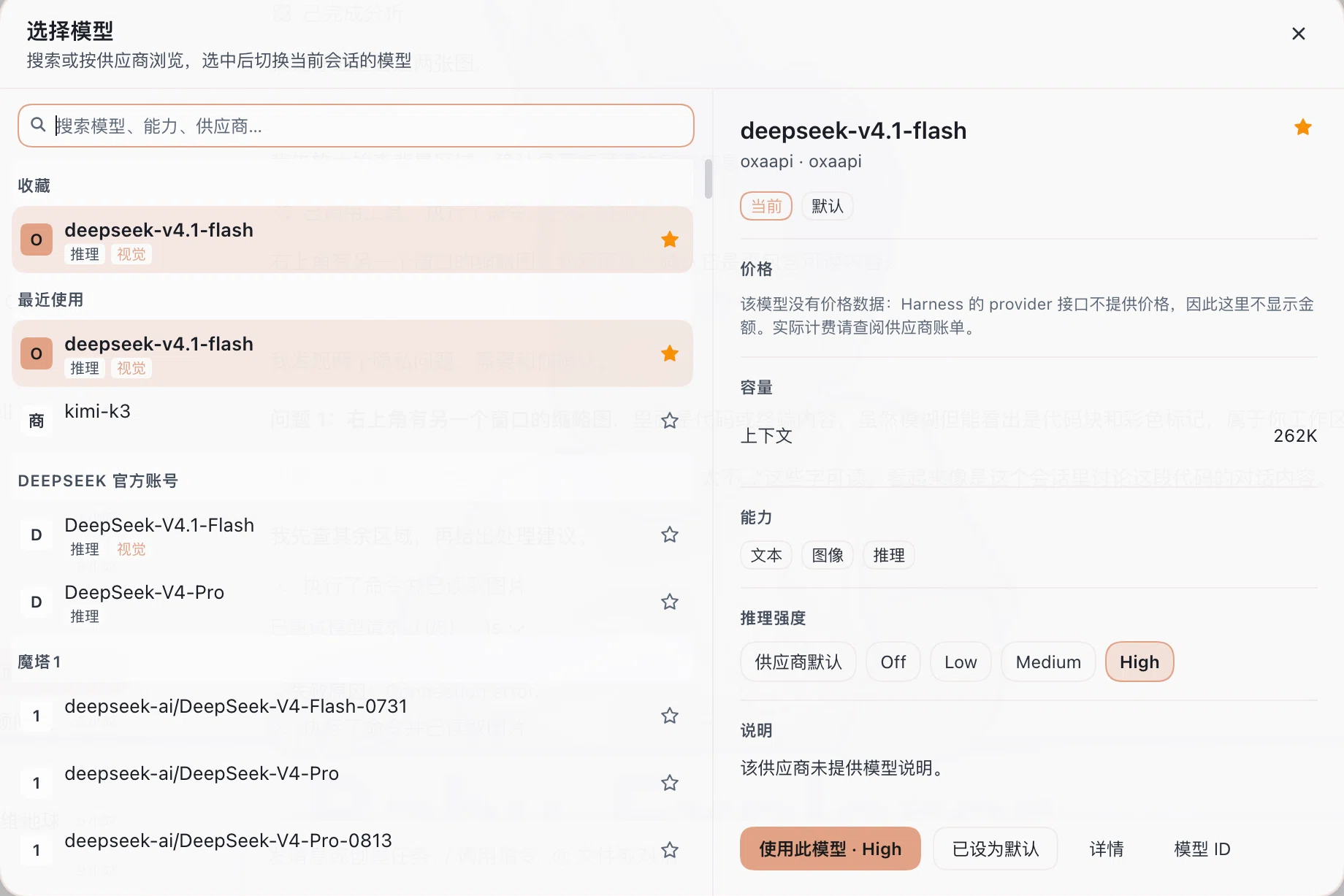Unfavorite deepseek-v4.1-flash in the 收藏 section
Screen dimensions: 1344x896
pyautogui.click(x=670, y=240)
